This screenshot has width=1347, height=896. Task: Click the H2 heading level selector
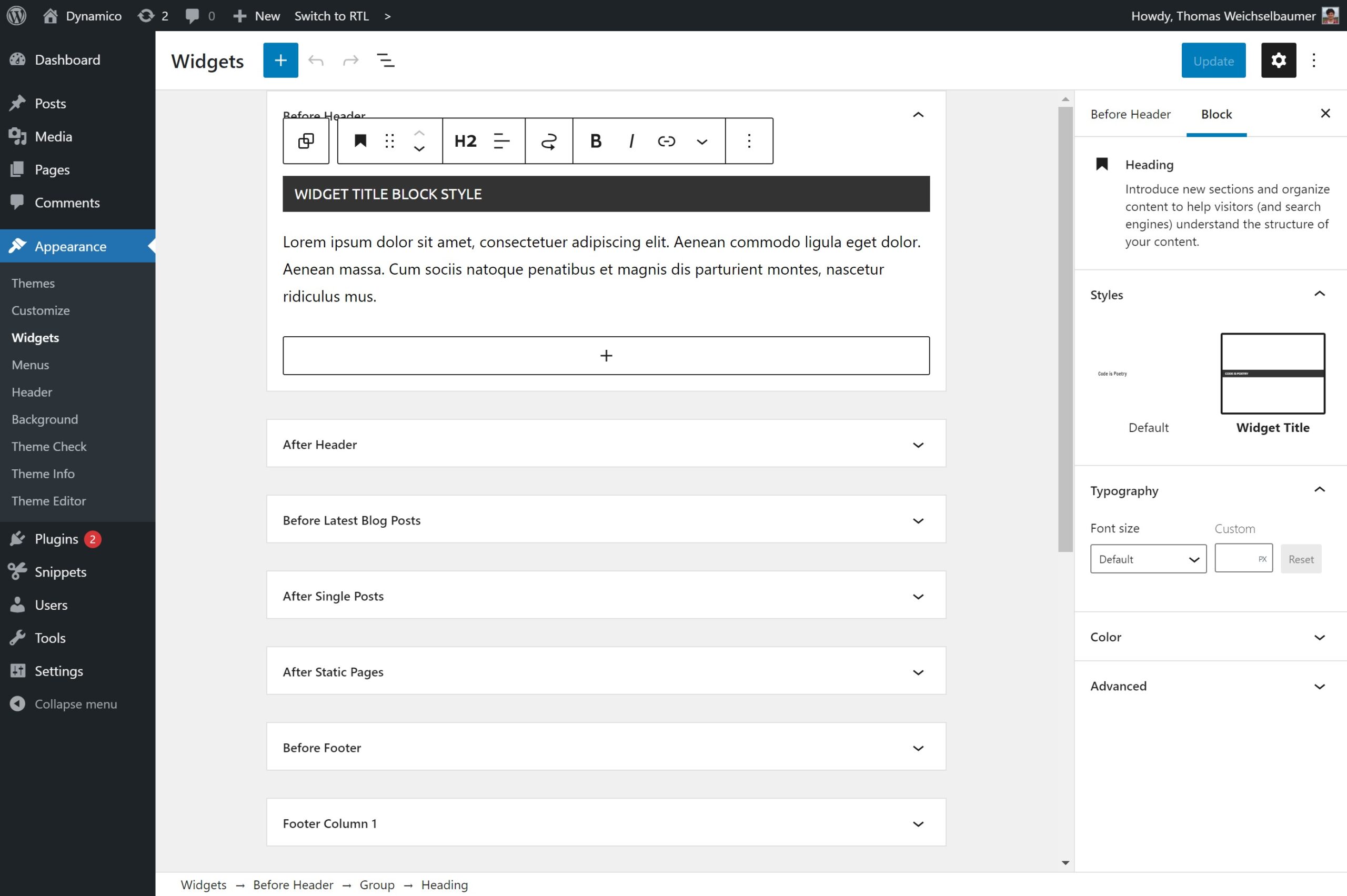(x=463, y=140)
